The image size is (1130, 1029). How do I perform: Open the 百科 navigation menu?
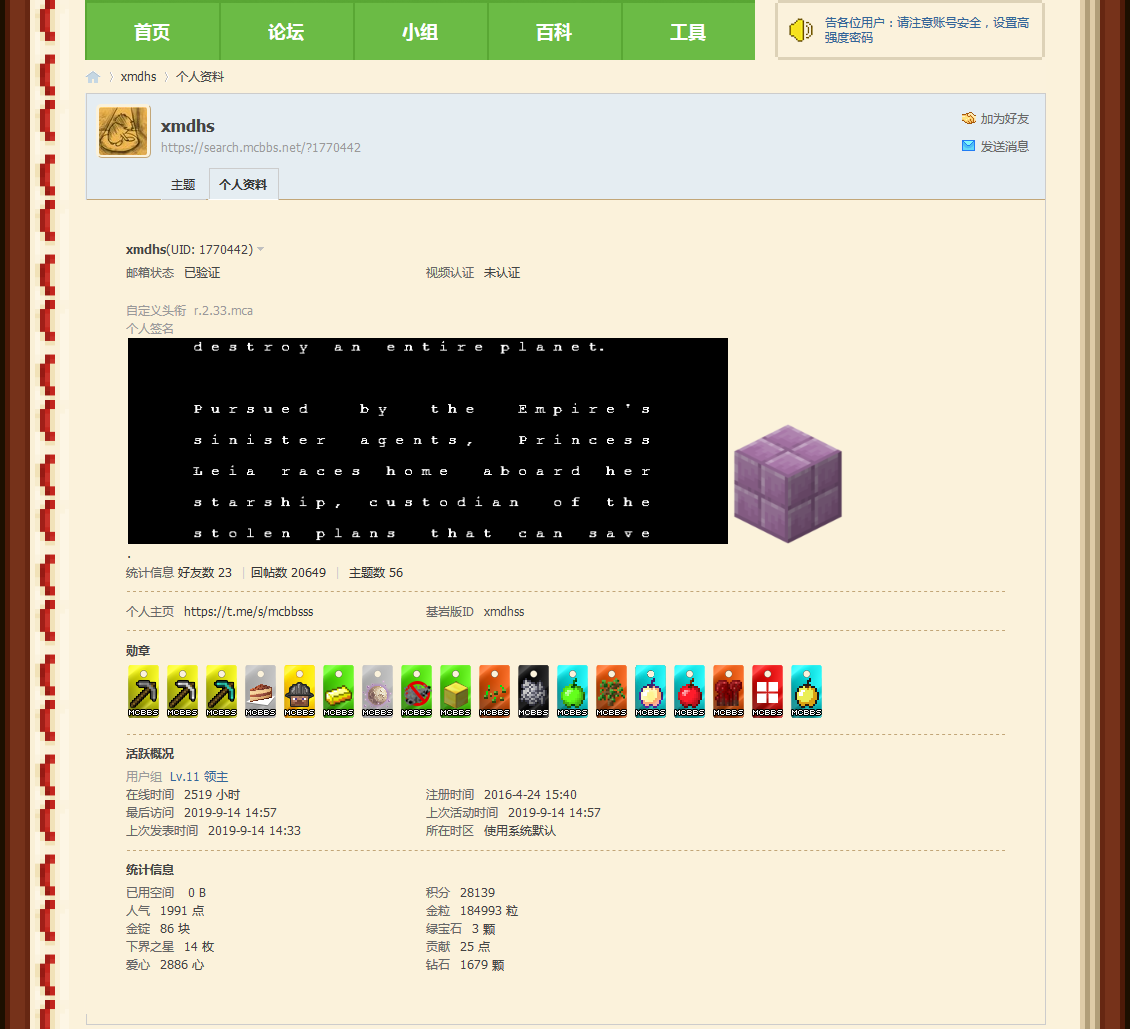click(554, 32)
